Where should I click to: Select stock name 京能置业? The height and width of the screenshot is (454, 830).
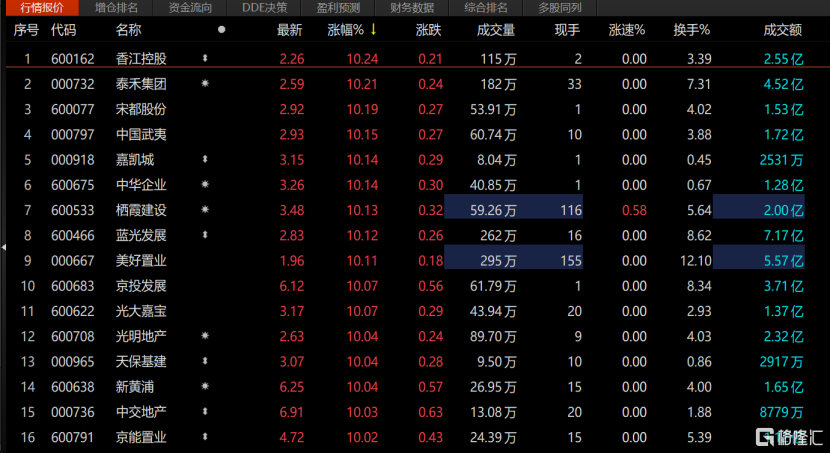(x=141, y=438)
